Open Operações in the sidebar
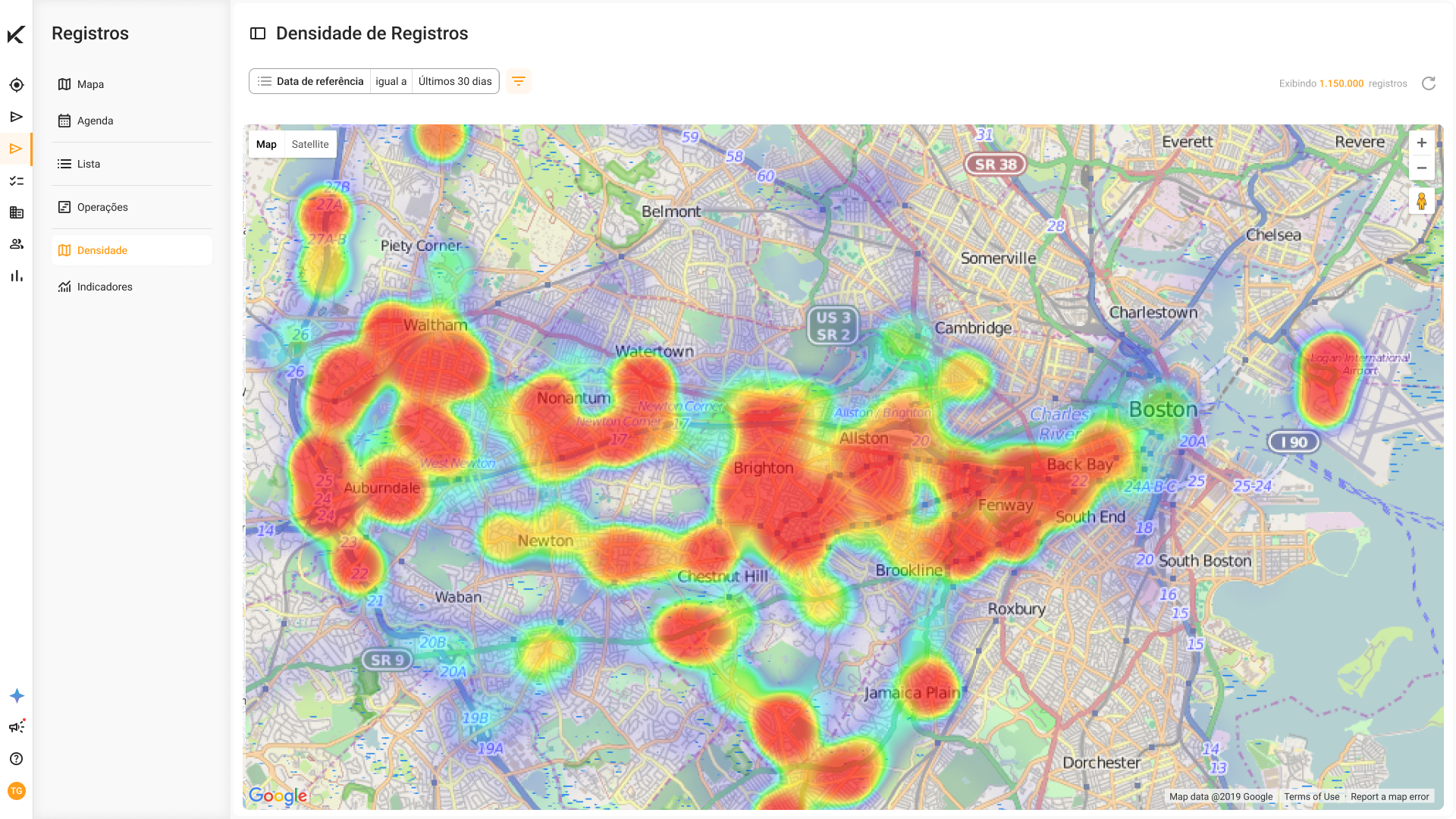The height and width of the screenshot is (819, 1456). click(132, 207)
